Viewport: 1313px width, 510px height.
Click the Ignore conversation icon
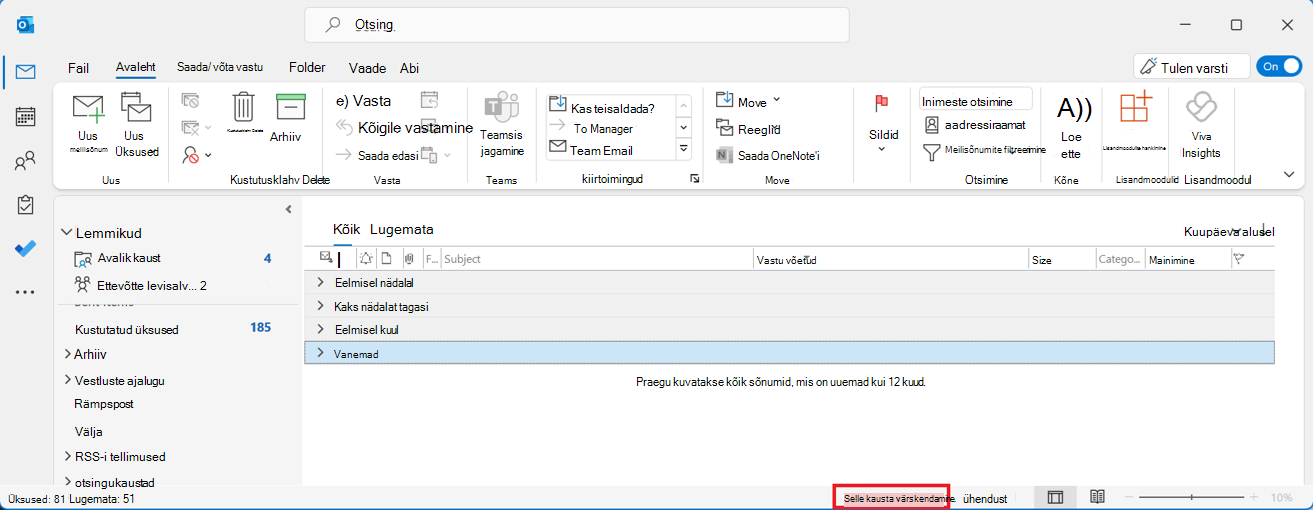[190, 100]
